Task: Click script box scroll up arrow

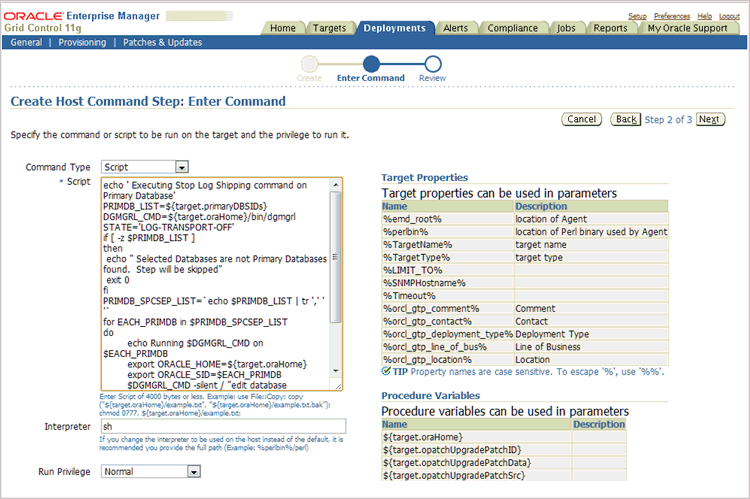Action: (336, 184)
